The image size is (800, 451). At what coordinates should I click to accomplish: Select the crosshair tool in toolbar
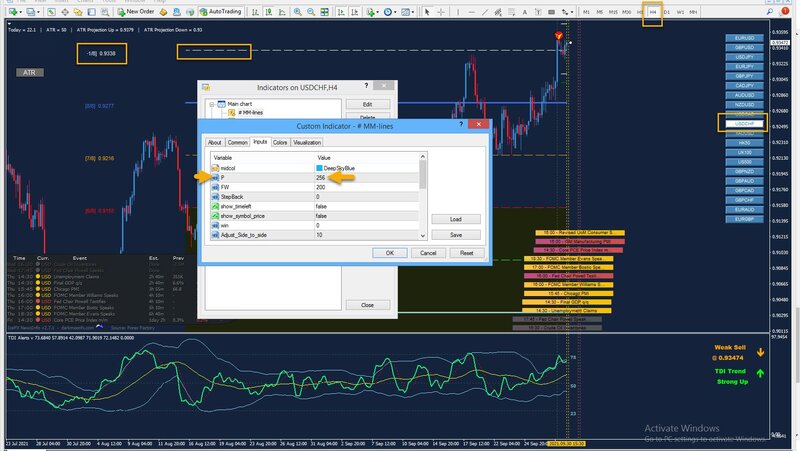443,13
